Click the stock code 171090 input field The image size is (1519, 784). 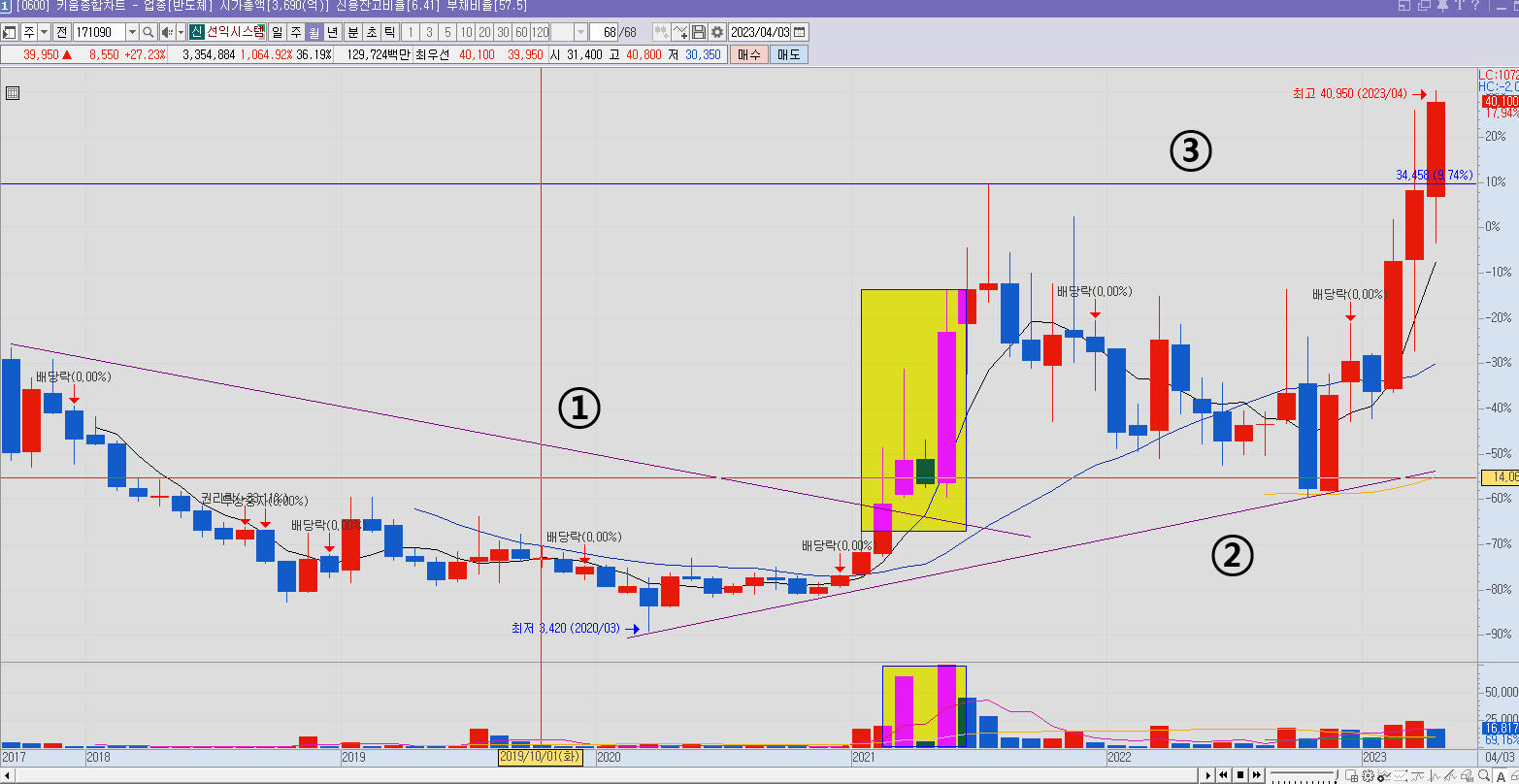click(x=99, y=32)
